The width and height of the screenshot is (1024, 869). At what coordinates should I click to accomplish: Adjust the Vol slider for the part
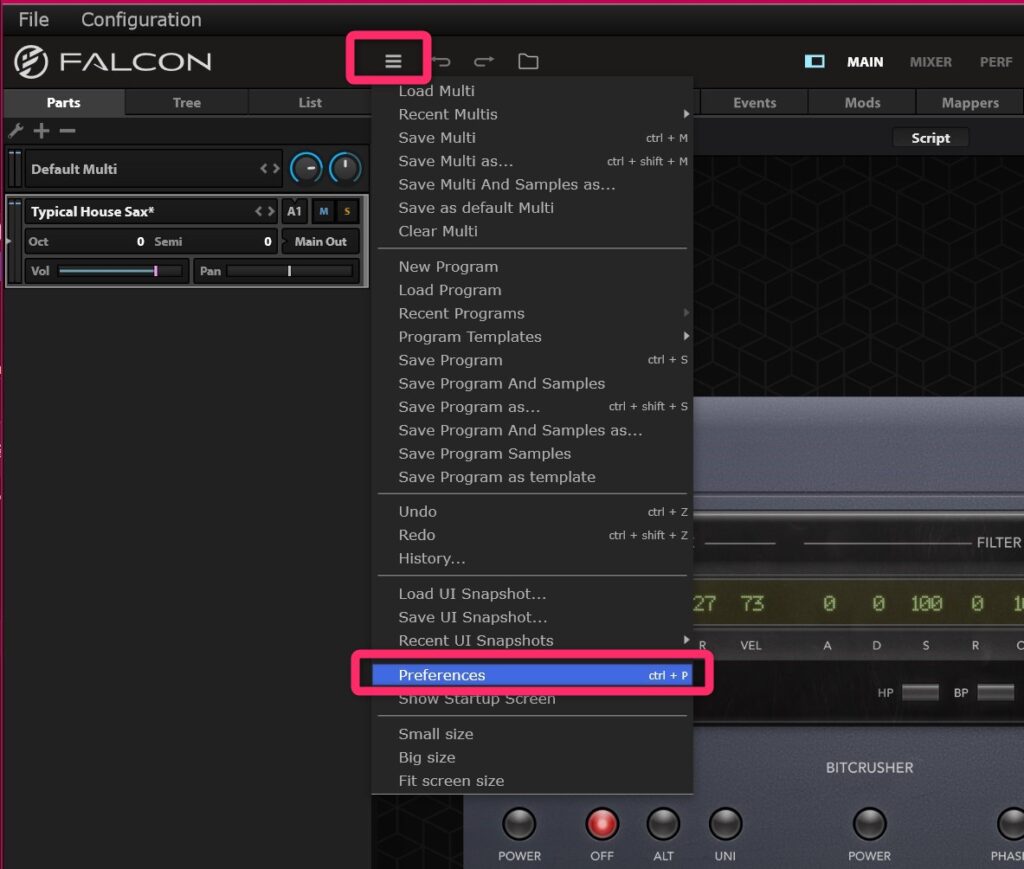coord(120,271)
